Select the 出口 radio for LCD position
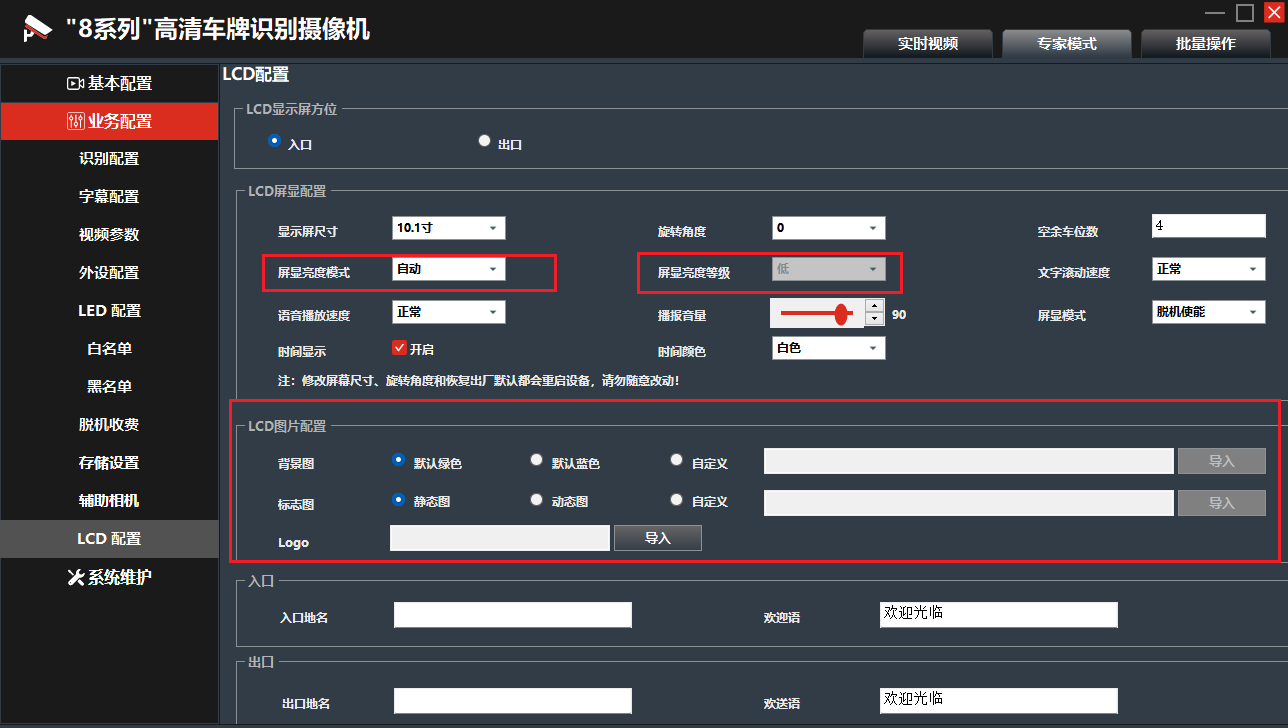 pos(485,141)
